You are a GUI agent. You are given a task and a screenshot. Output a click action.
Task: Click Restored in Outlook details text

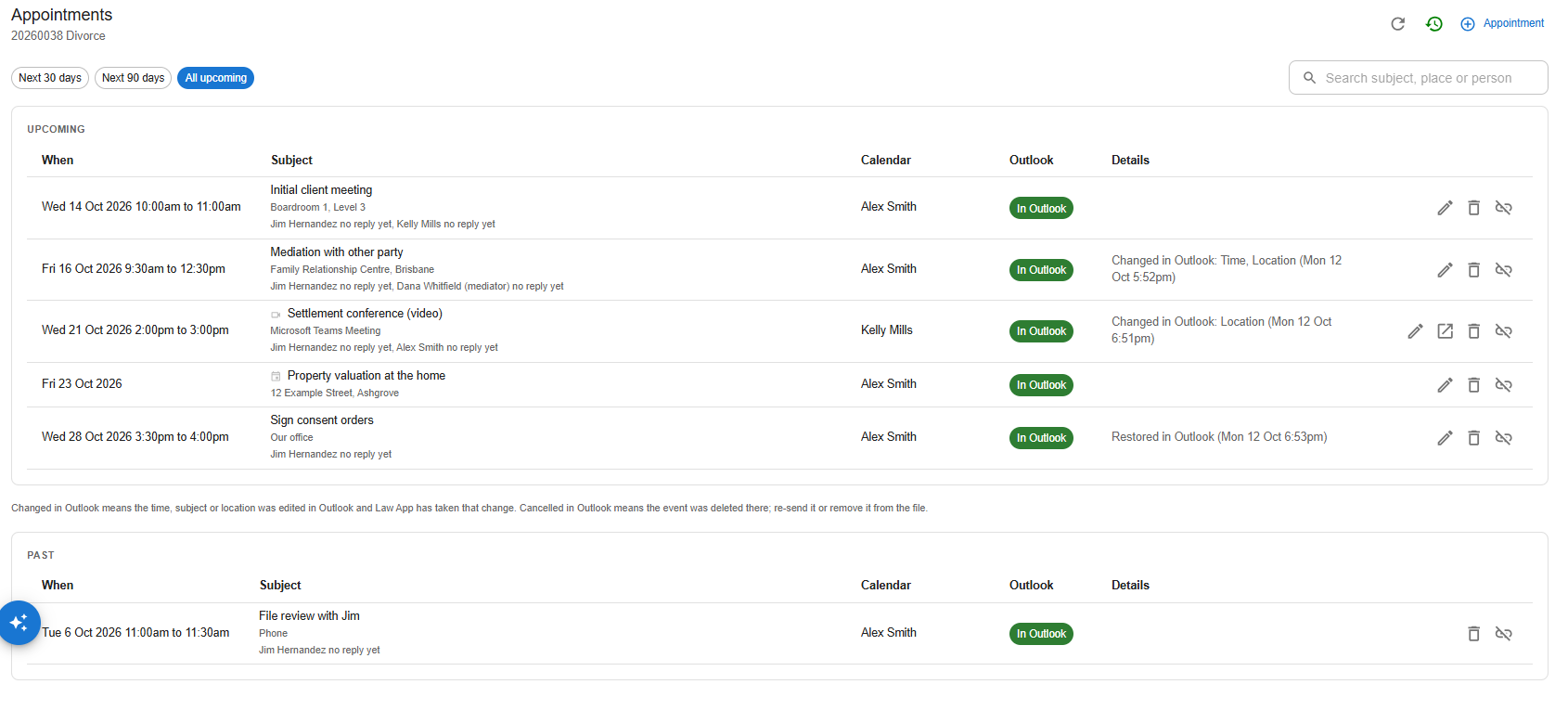[x=1219, y=437]
